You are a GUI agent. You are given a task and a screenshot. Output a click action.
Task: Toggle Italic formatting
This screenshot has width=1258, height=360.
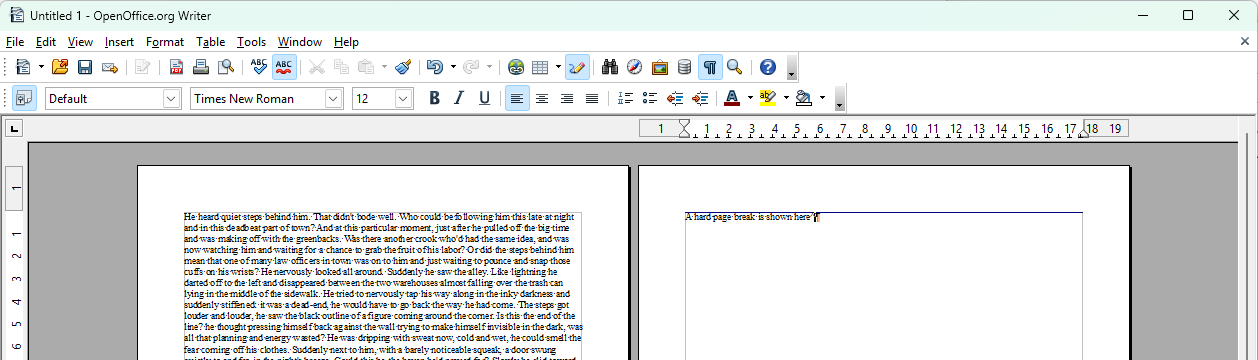pos(459,98)
